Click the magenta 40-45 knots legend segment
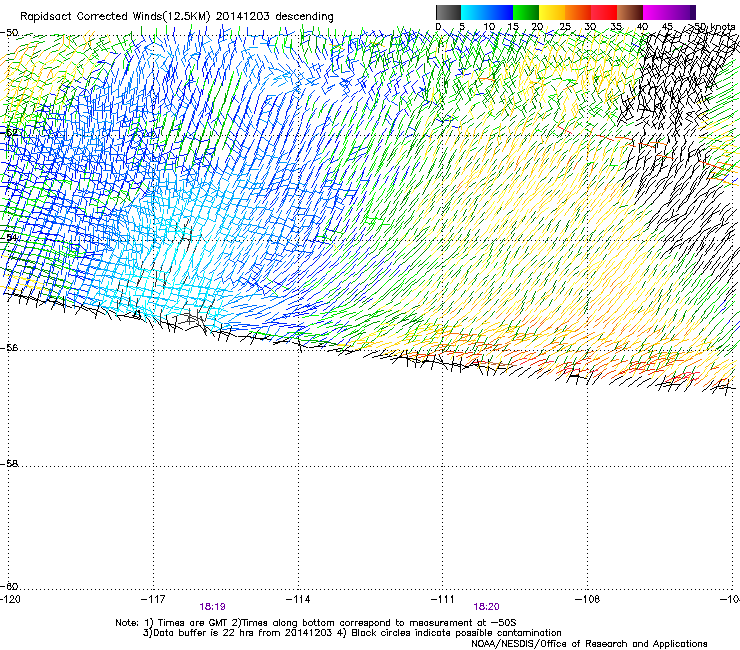740x650 pixels. click(x=656, y=12)
